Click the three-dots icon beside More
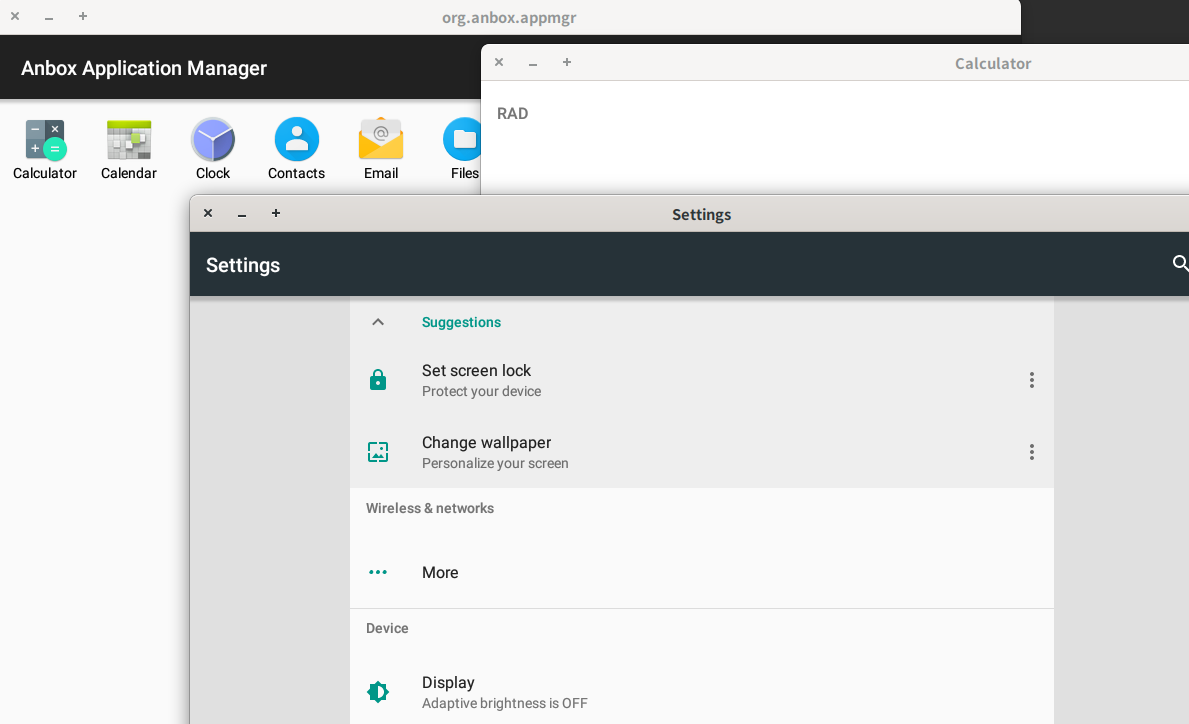Image resolution: width=1189 pixels, height=724 pixels. pos(378,572)
